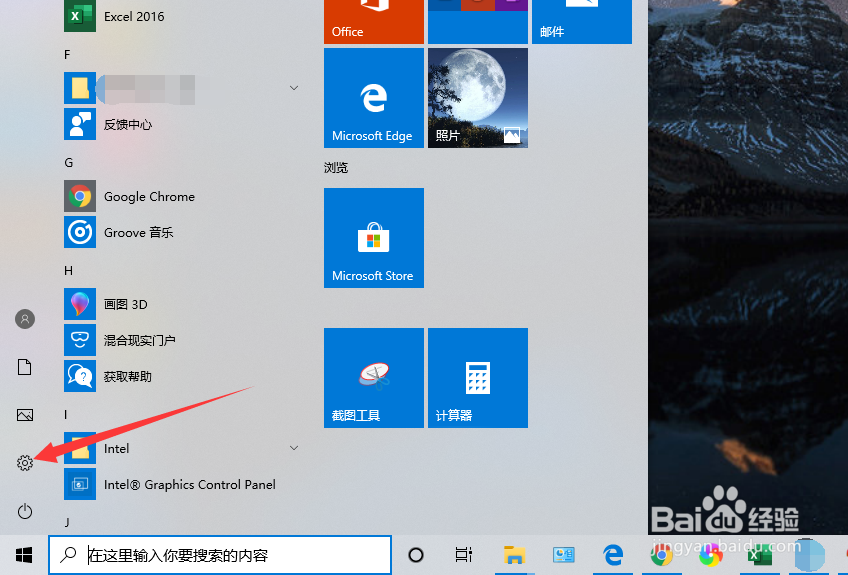Open 混合现实门户 app
848x575 pixels.
tap(181, 340)
